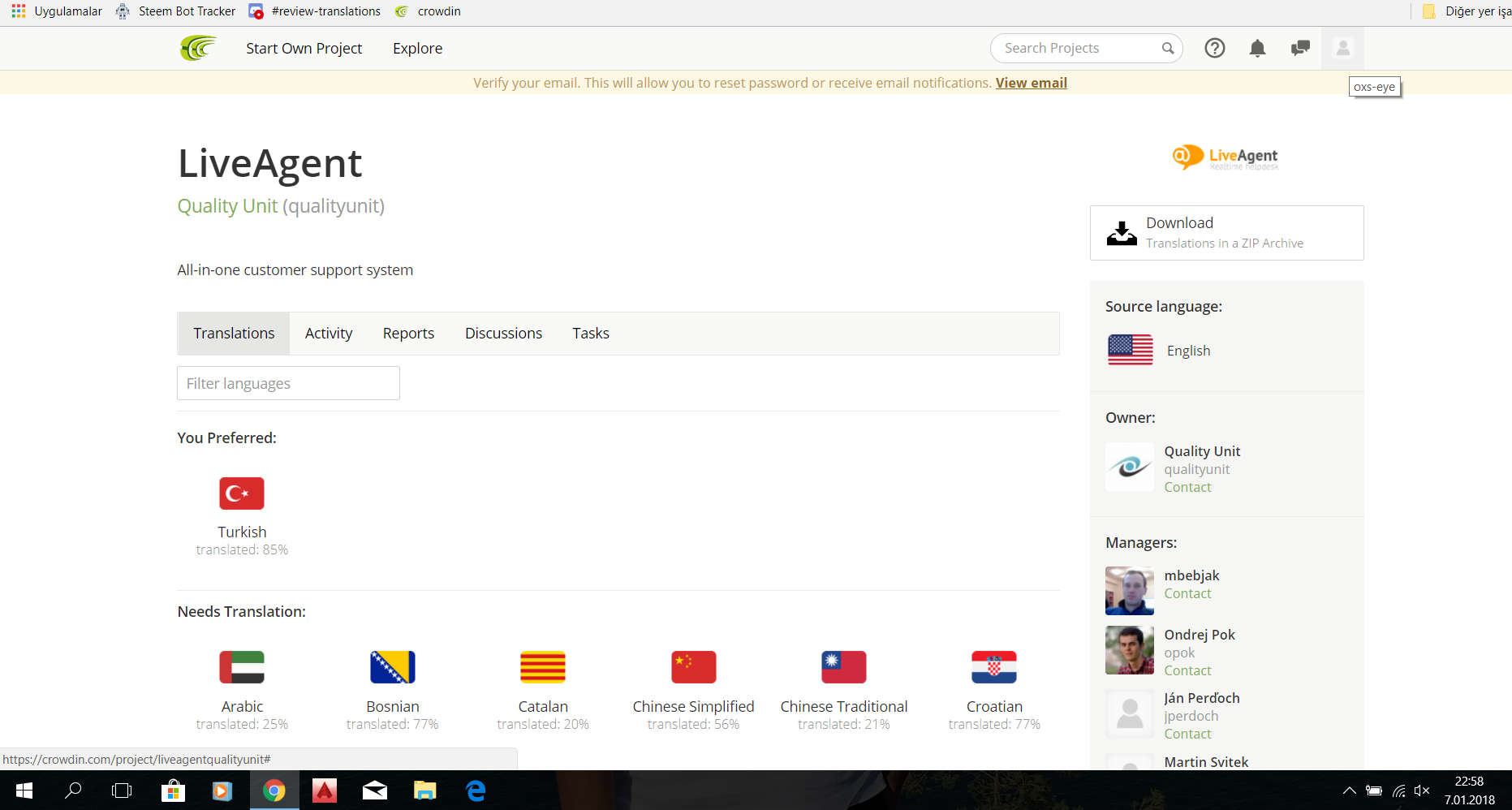Open the Wi-Fi network tray icon
This screenshot has width=1512, height=810.
tap(1398, 791)
